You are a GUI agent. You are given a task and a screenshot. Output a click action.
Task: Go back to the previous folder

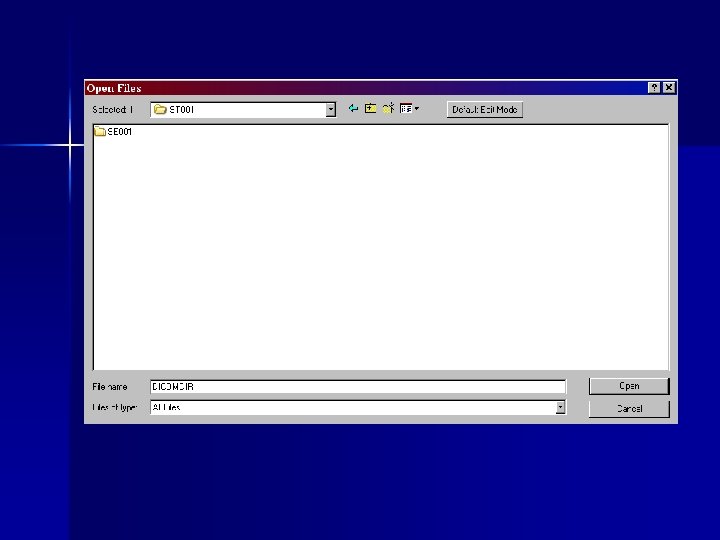[353, 109]
